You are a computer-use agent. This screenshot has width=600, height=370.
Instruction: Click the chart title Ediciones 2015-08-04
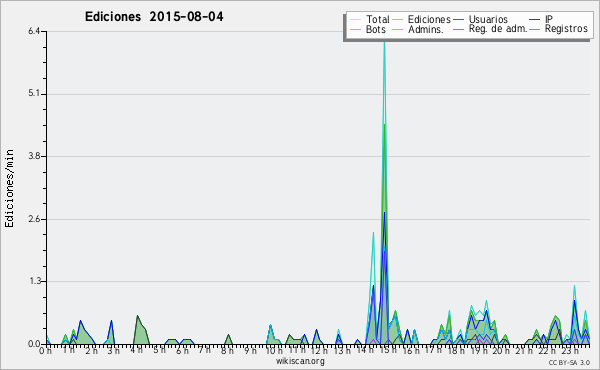click(x=154, y=17)
